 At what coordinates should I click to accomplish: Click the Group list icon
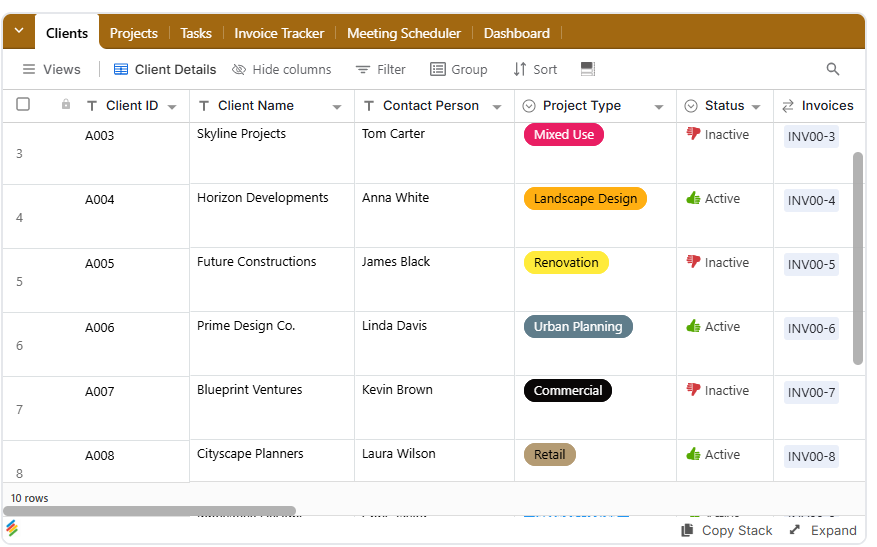[x=437, y=69]
